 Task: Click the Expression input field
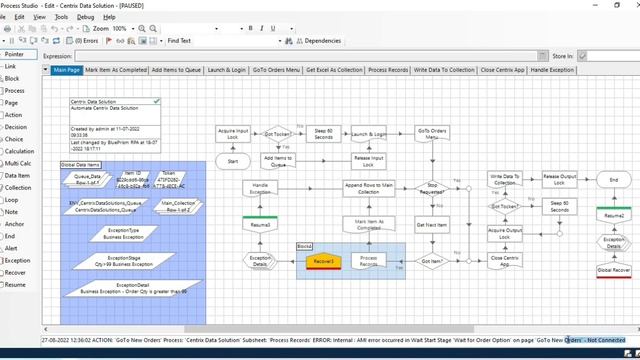pos(306,56)
